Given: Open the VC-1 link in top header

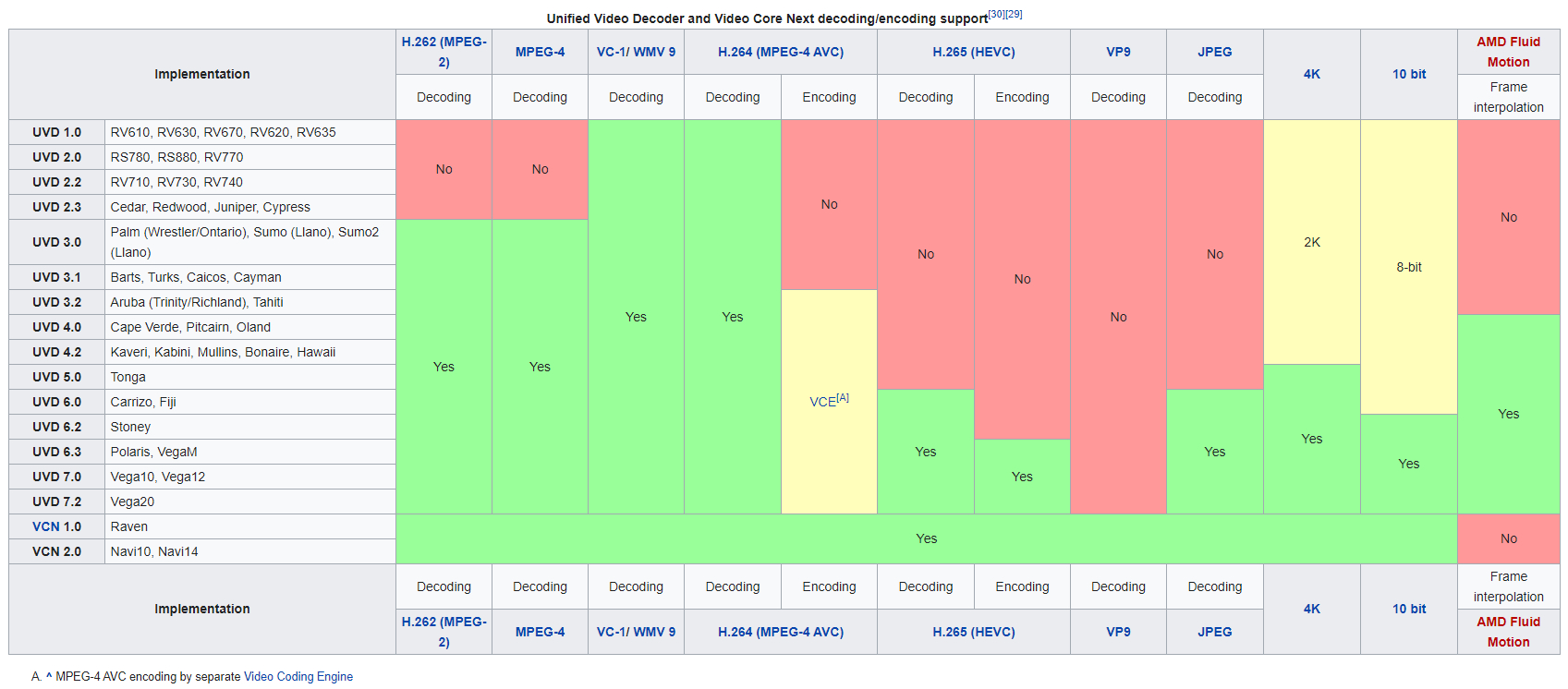Looking at the screenshot, I should pyautogui.click(x=612, y=52).
